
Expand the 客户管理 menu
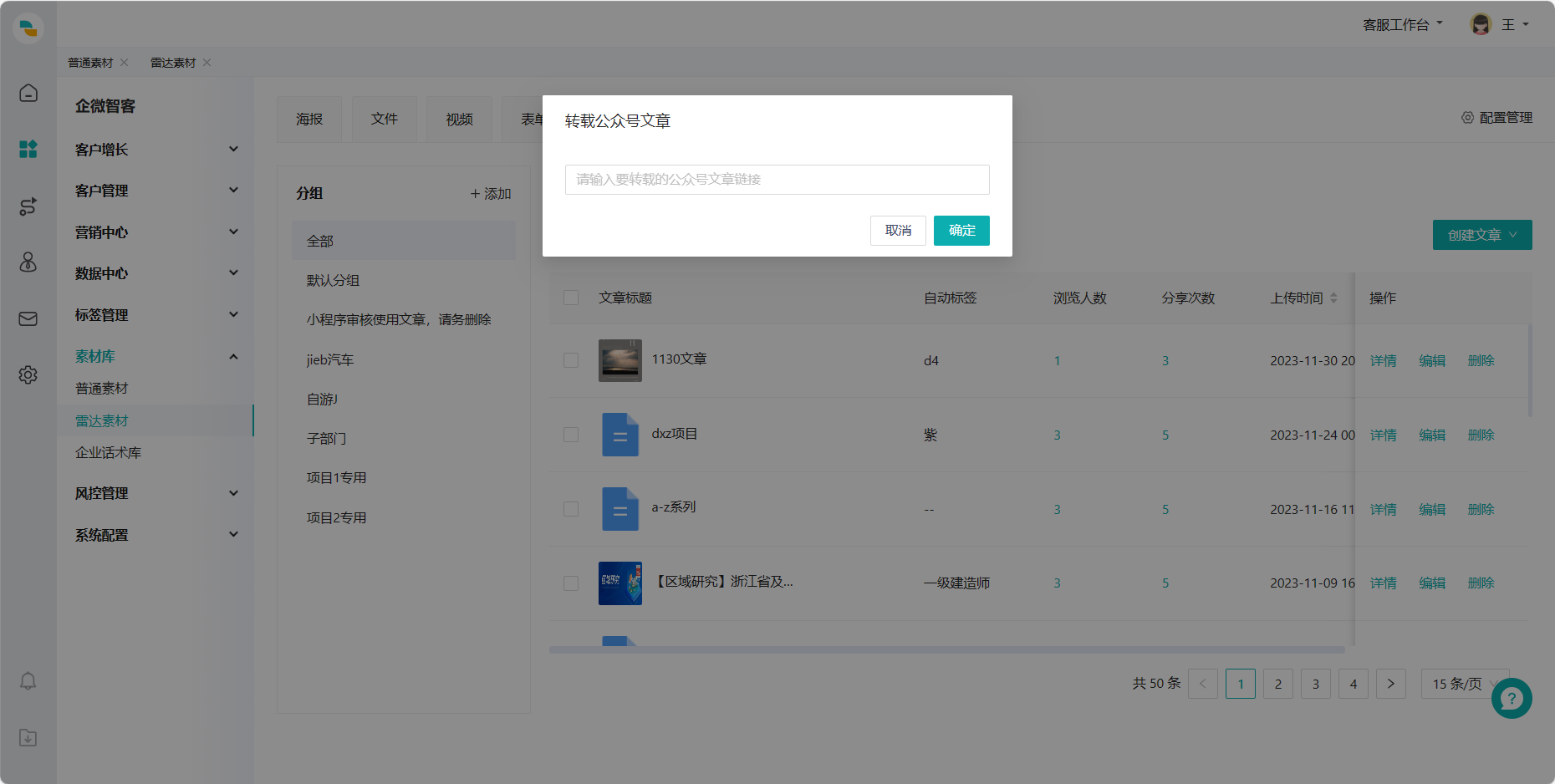tap(156, 191)
